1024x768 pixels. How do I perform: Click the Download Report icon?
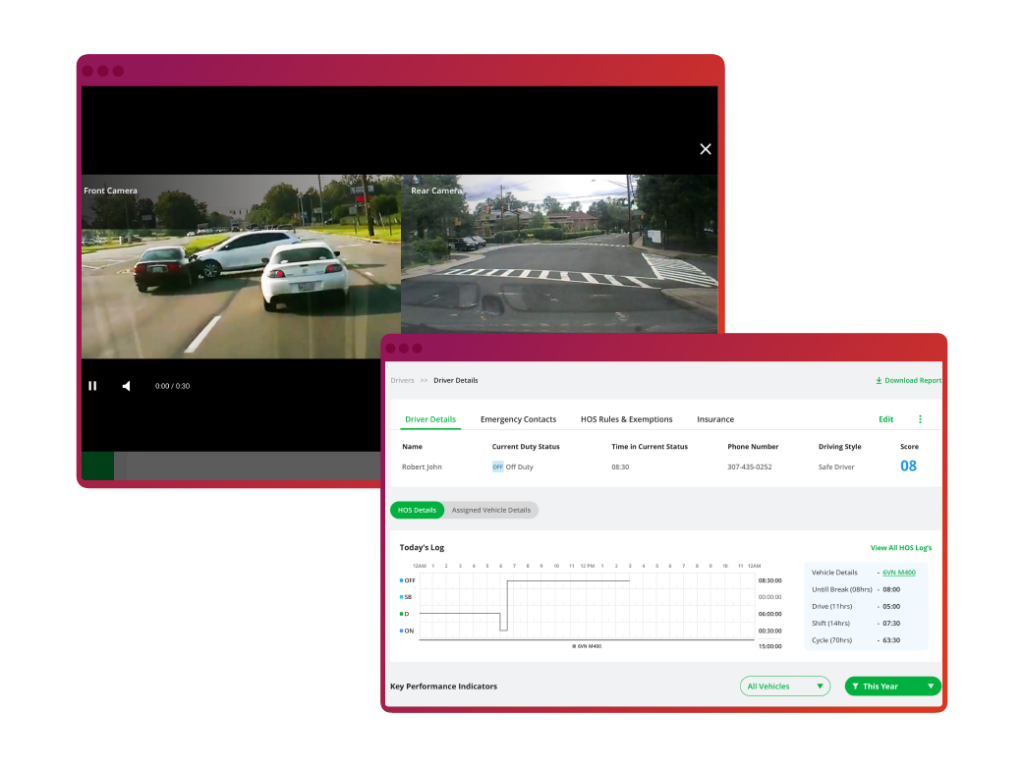tap(879, 381)
